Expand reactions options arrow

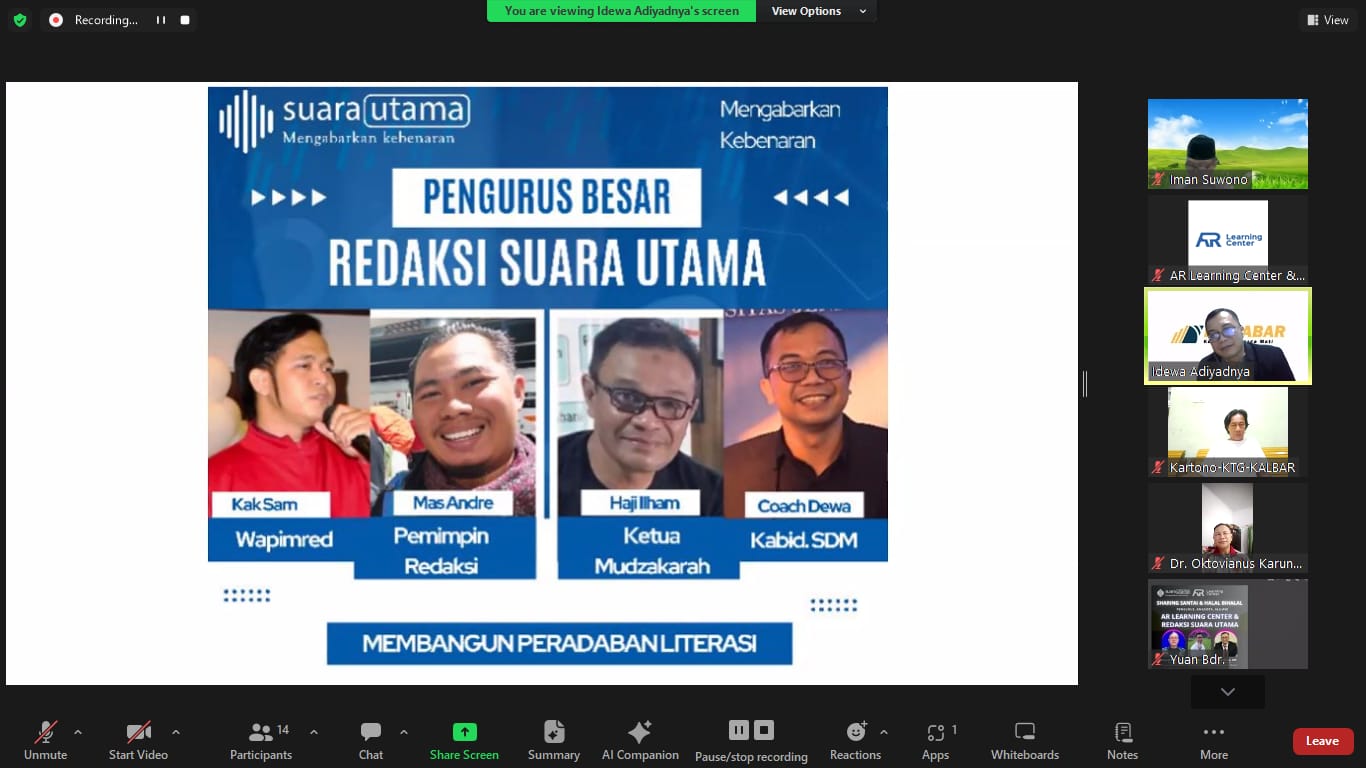pos(884,732)
